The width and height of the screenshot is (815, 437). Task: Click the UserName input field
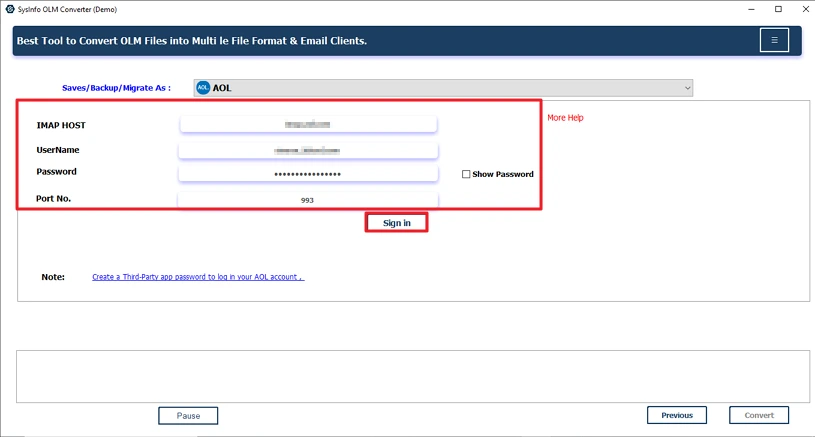pos(308,151)
